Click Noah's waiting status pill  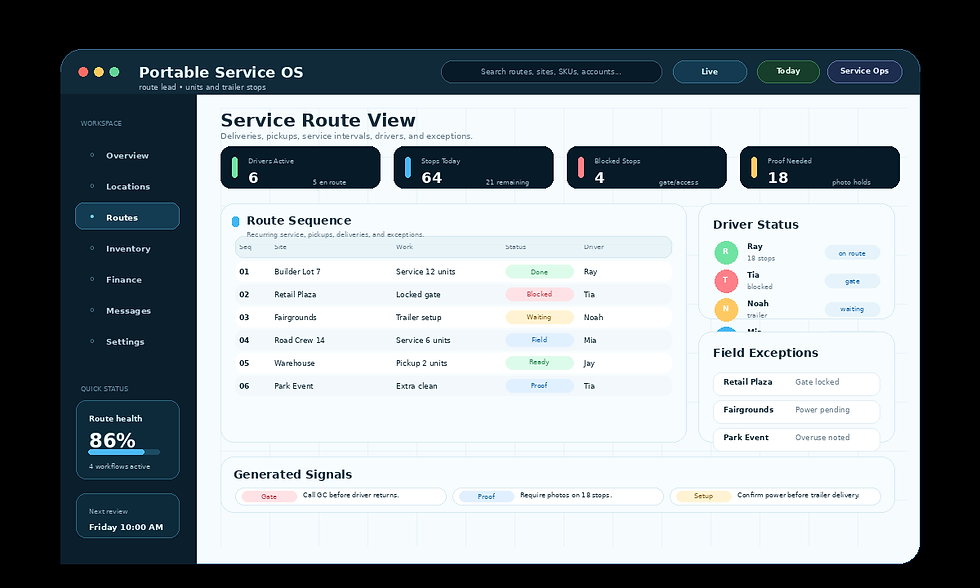coord(852,309)
